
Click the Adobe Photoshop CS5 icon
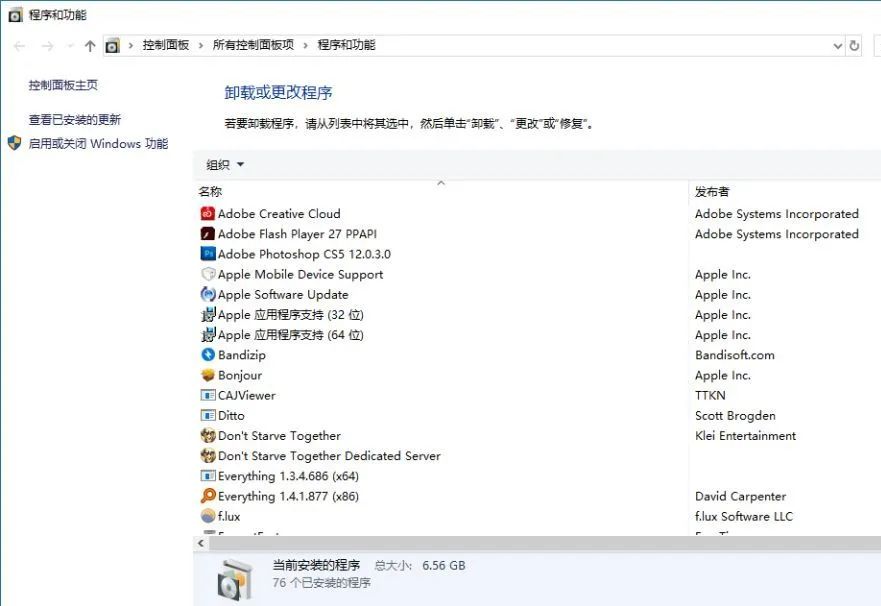coord(208,254)
